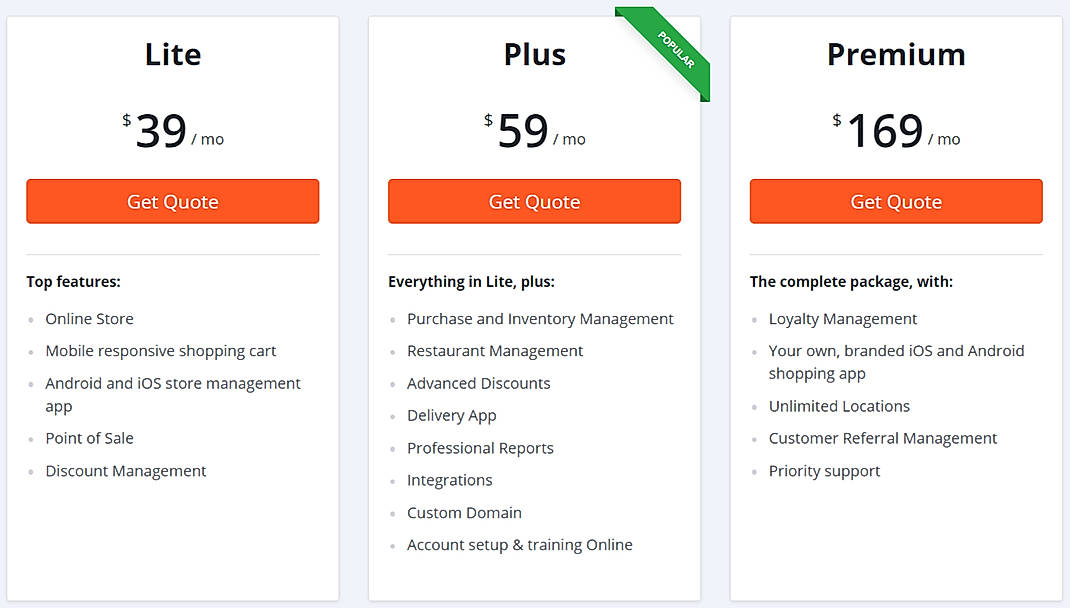The width and height of the screenshot is (1070, 608).
Task: Click the Professional Reports feature item
Action: [480, 448]
